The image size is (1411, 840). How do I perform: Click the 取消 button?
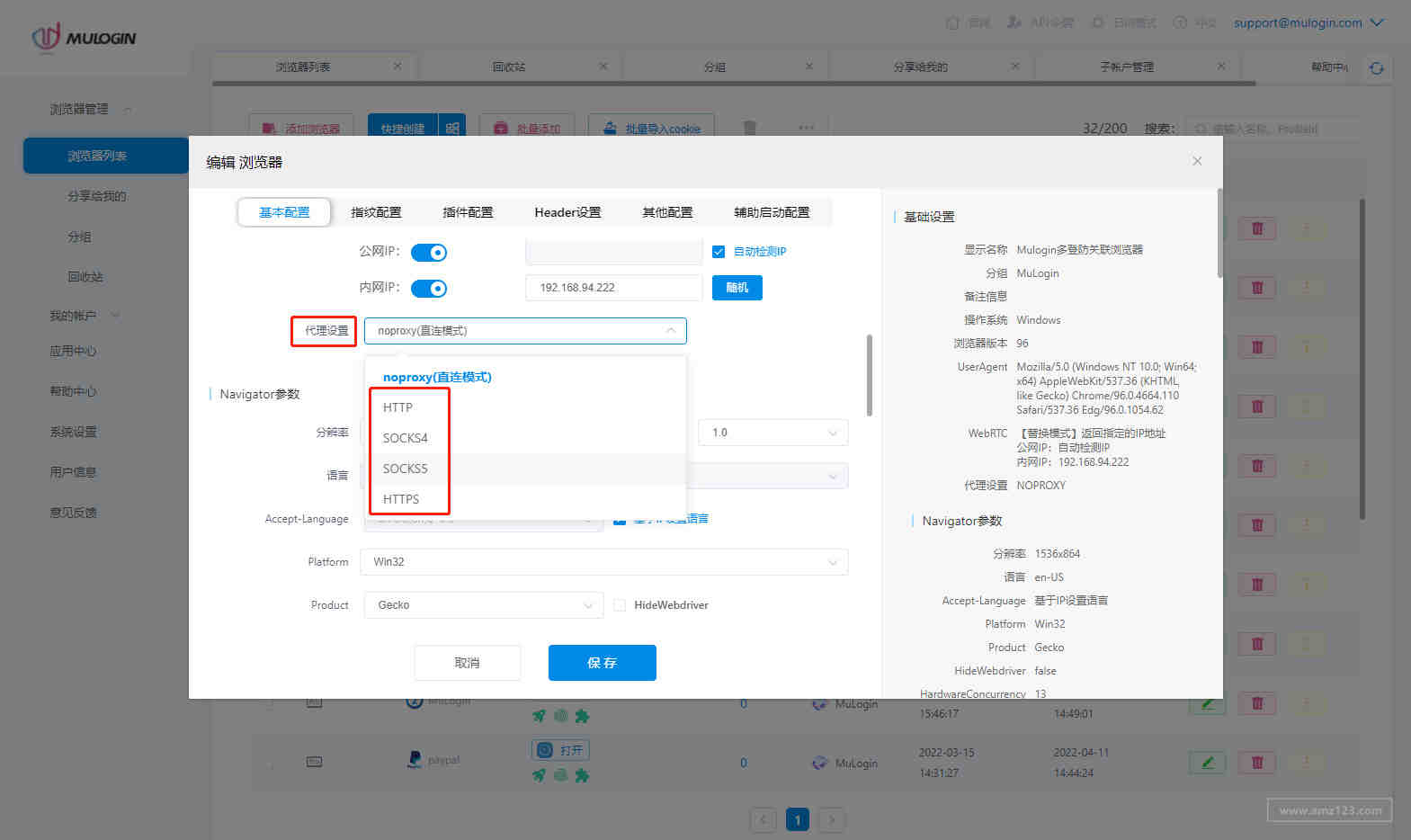468,663
